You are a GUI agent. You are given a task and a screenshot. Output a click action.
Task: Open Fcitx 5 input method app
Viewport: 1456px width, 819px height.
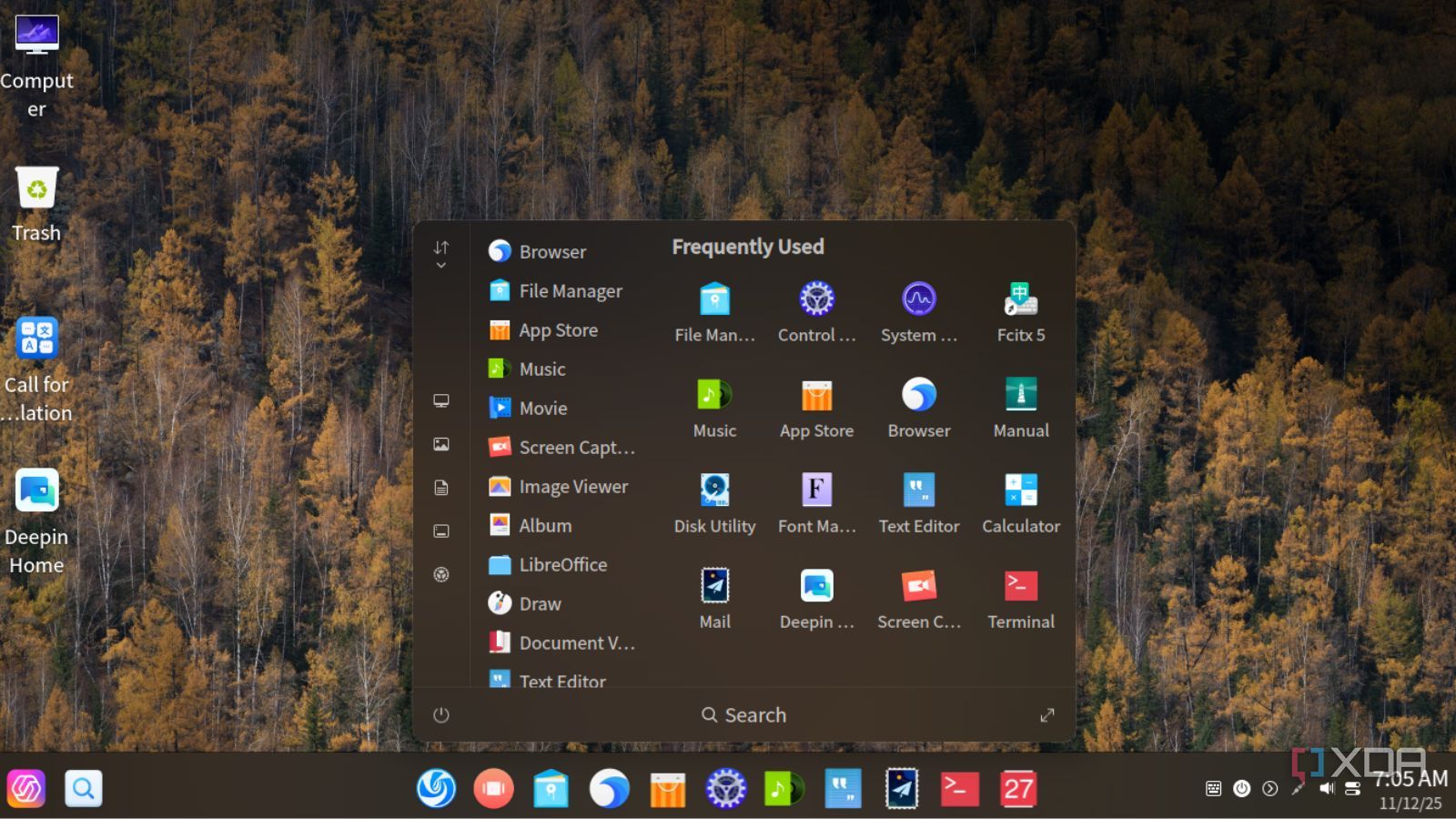click(x=1021, y=311)
